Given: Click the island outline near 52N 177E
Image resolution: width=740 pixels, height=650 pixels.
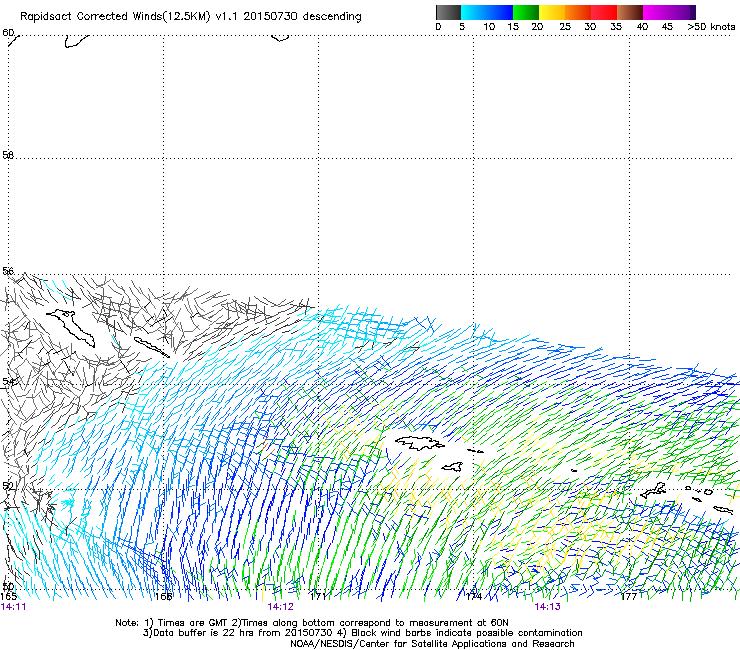Looking at the screenshot, I should coord(654,491).
